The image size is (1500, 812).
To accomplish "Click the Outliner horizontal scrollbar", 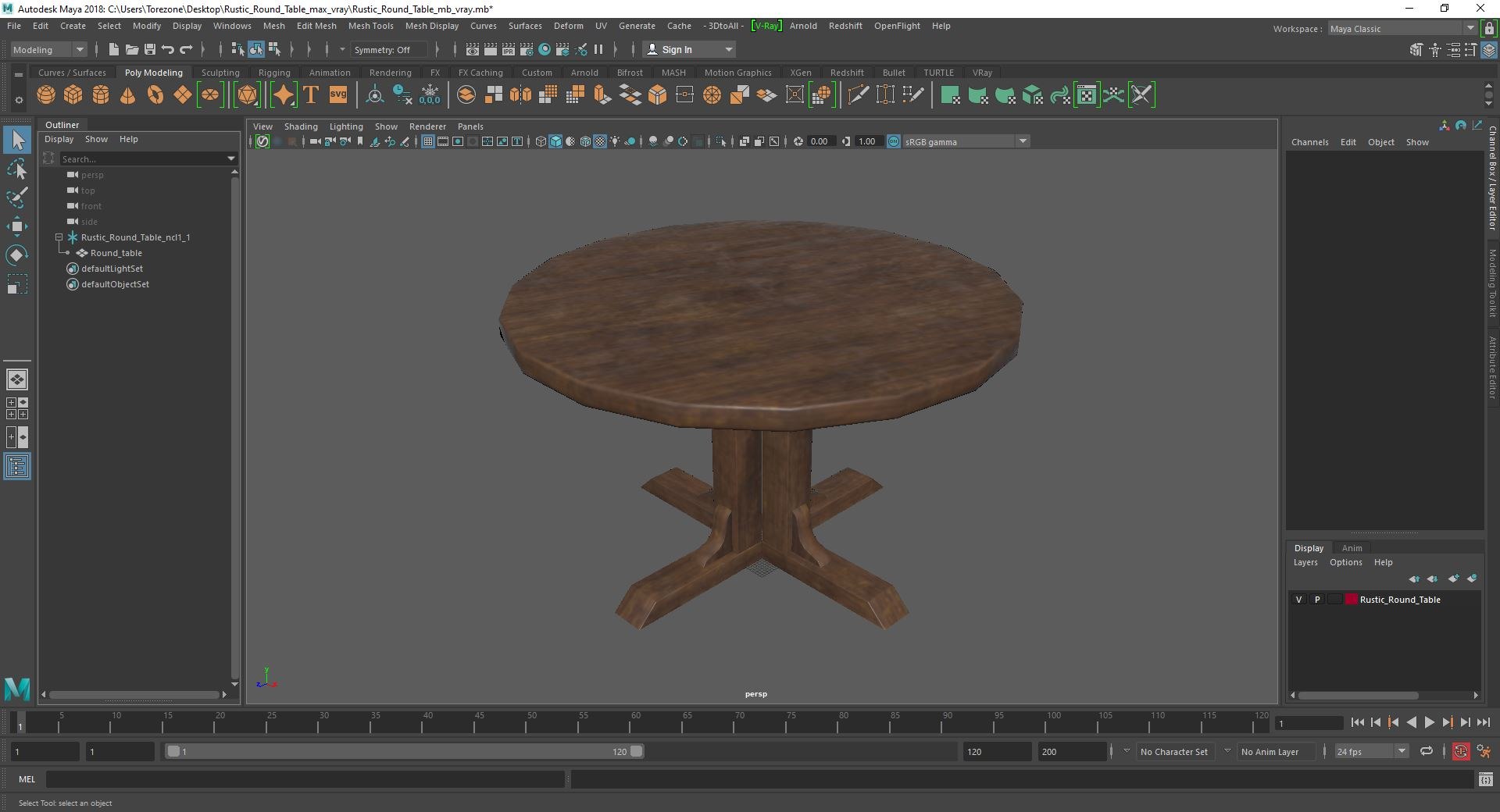I will coord(134,694).
